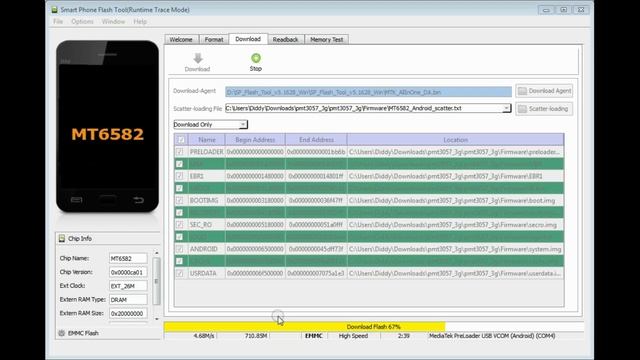Click the menu key on the phone image

pos(76,200)
